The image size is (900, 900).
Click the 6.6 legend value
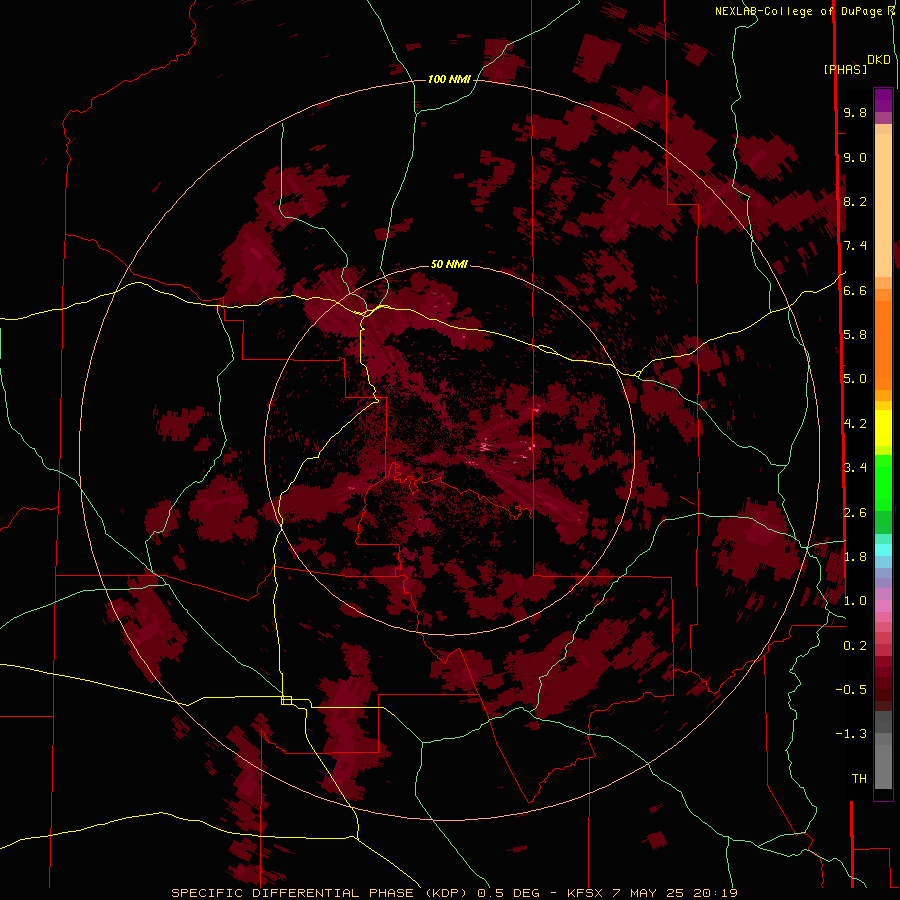tap(855, 290)
